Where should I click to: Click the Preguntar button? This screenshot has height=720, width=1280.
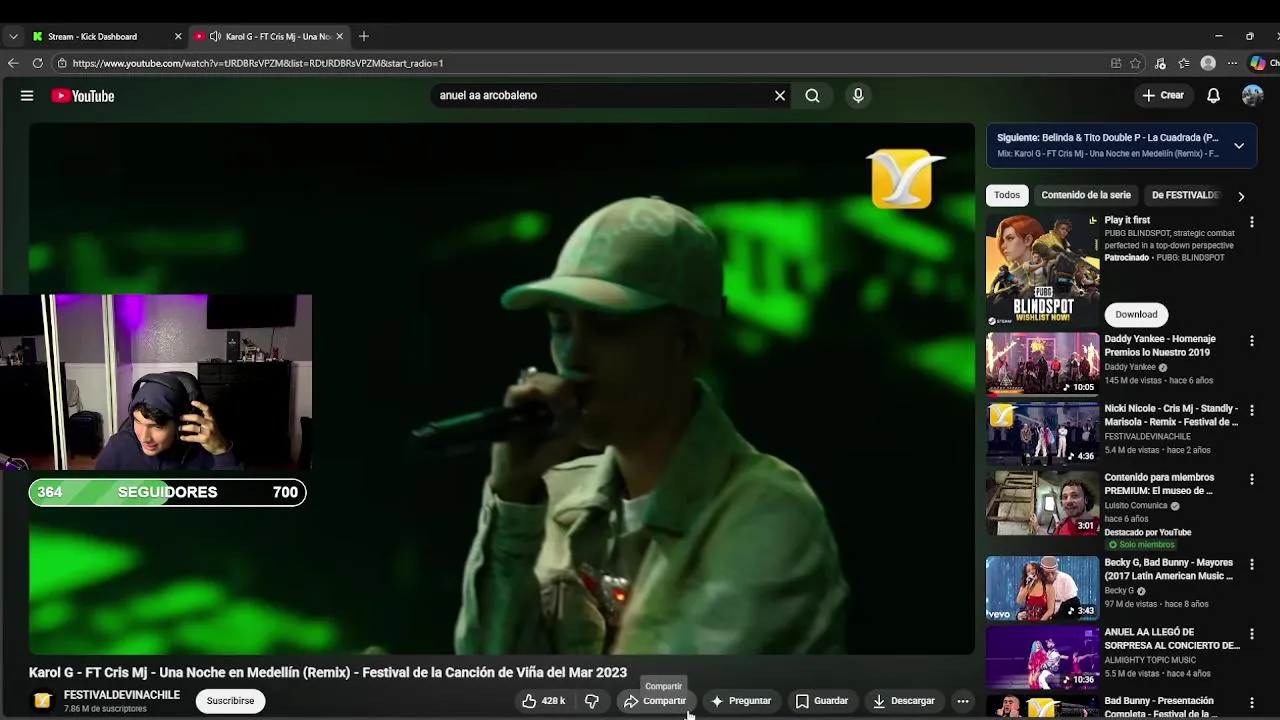tap(740, 701)
